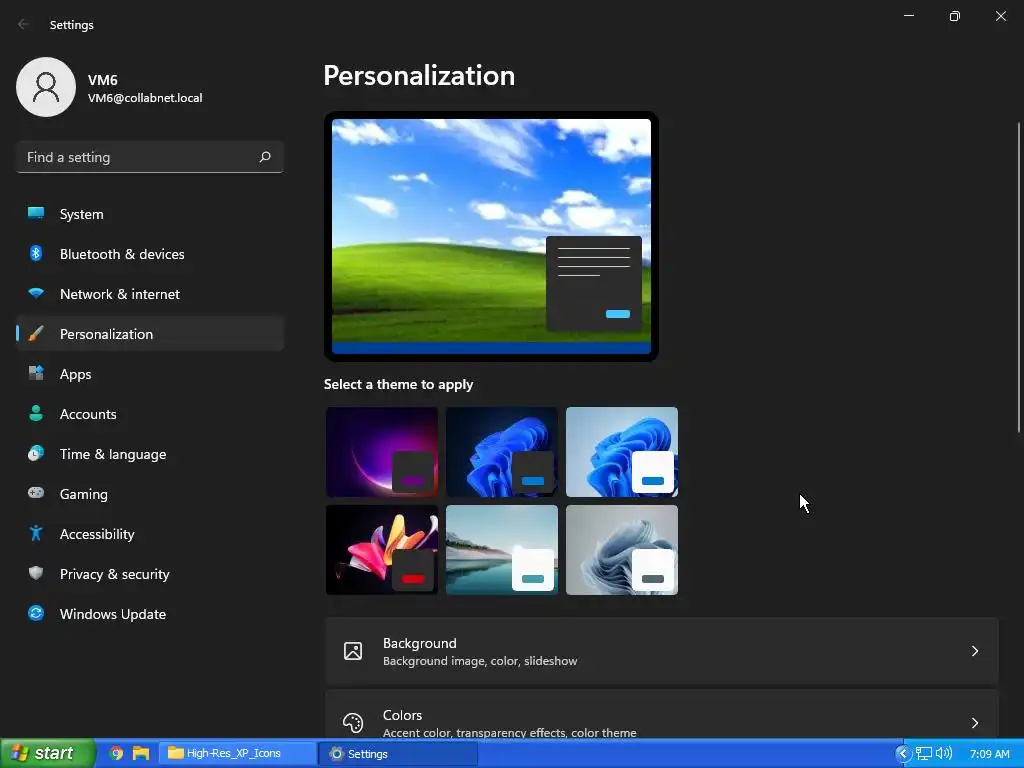Viewport: 1024px width, 768px height.
Task: Click the Colors palette icon
Action: (x=353, y=723)
